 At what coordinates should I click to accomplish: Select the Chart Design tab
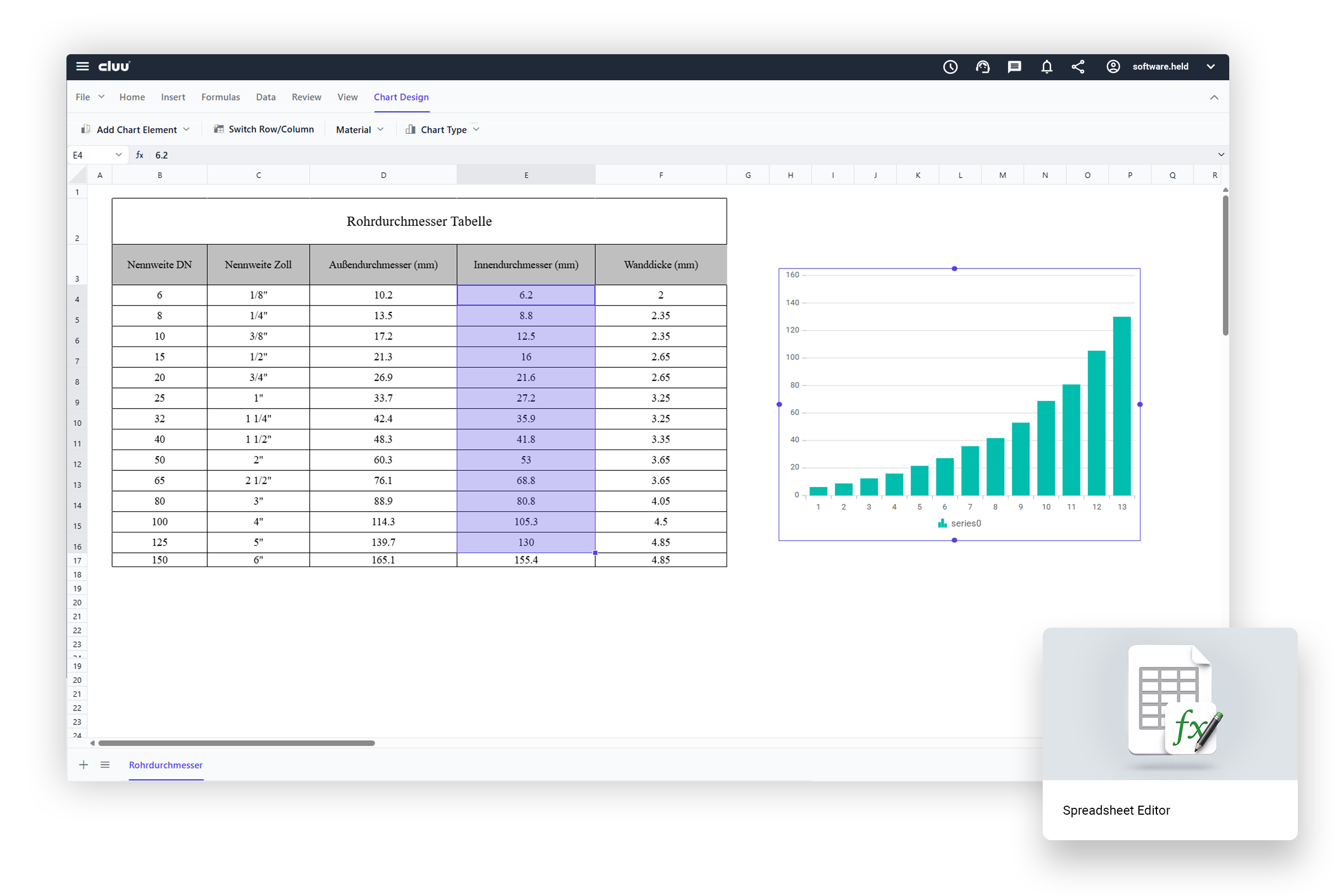[x=401, y=97]
